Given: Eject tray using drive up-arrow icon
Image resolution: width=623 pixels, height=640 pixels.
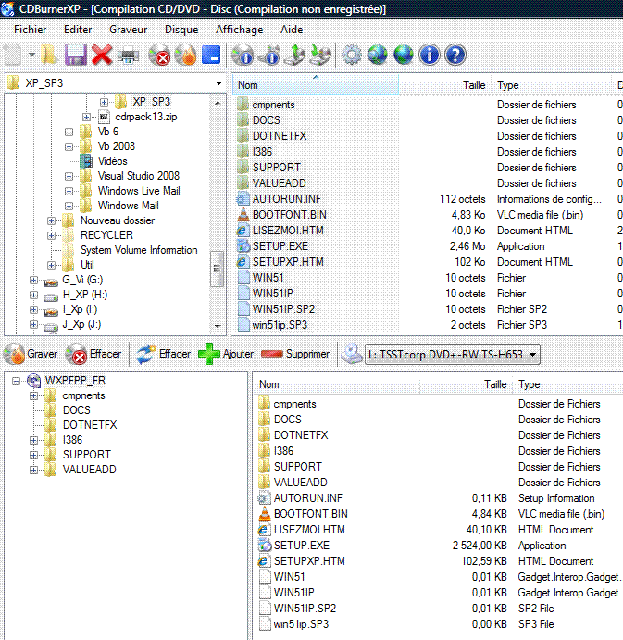Looking at the screenshot, I should 295,55.
